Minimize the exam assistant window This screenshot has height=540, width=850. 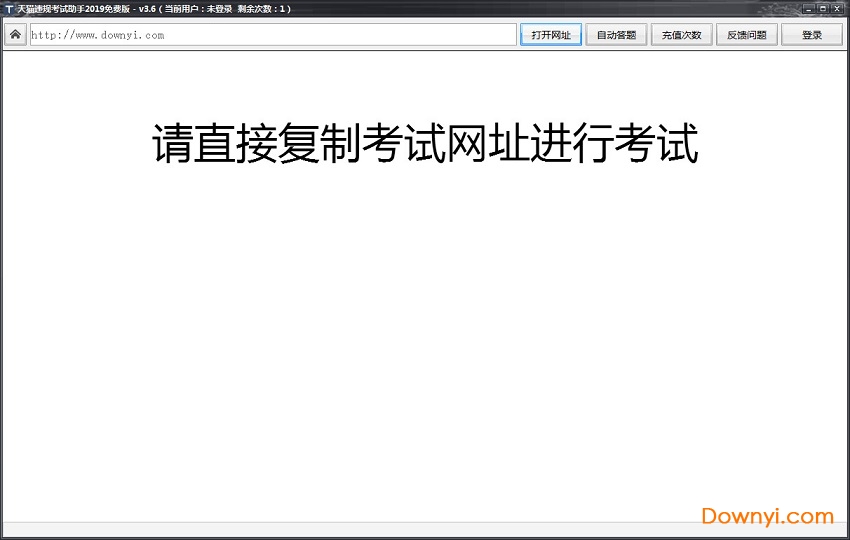coord(807,8)
